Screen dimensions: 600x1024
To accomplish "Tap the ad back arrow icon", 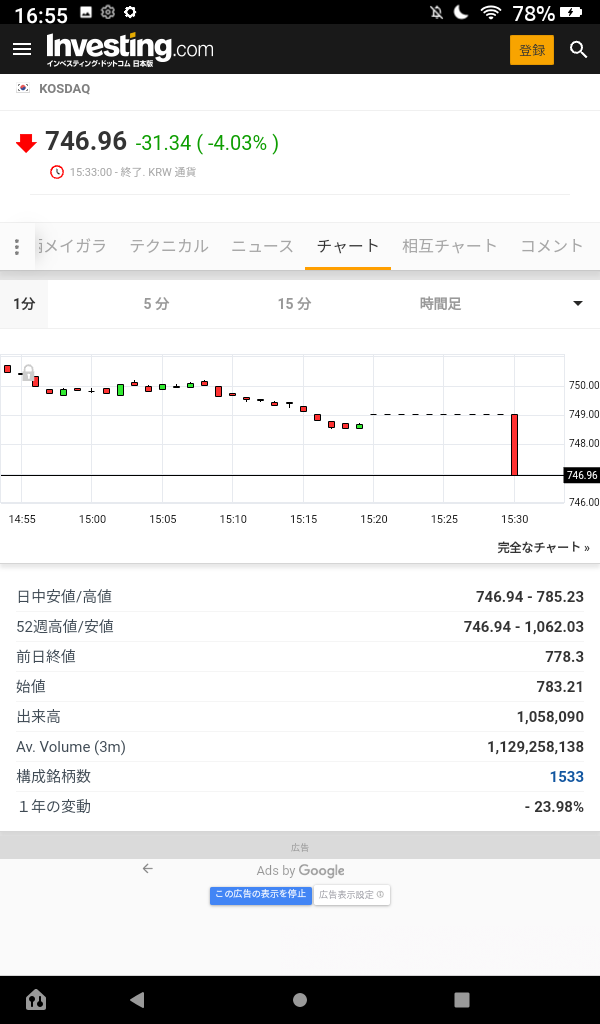I will [148, 869].
